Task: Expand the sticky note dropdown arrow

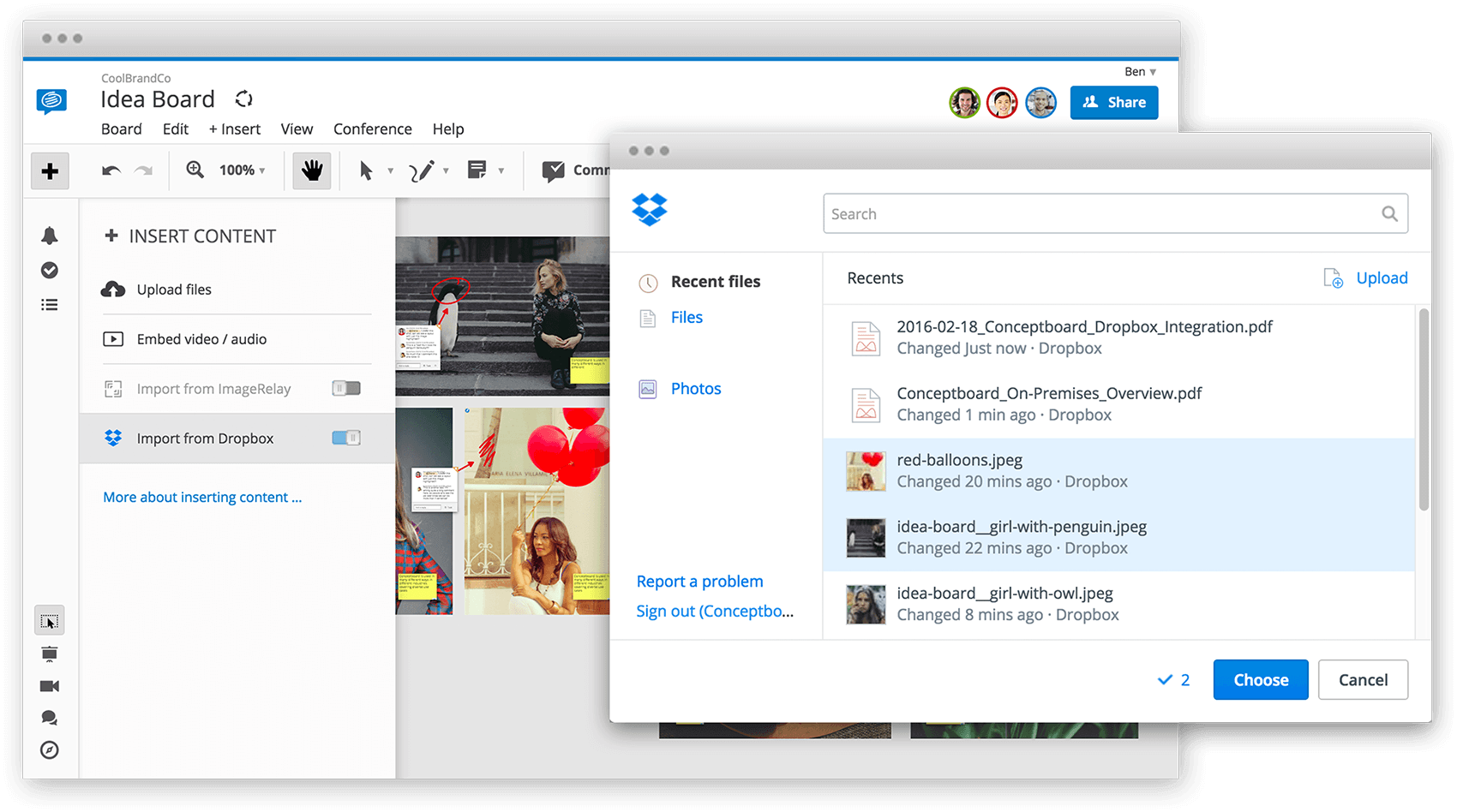Action: tap(501, 171)
